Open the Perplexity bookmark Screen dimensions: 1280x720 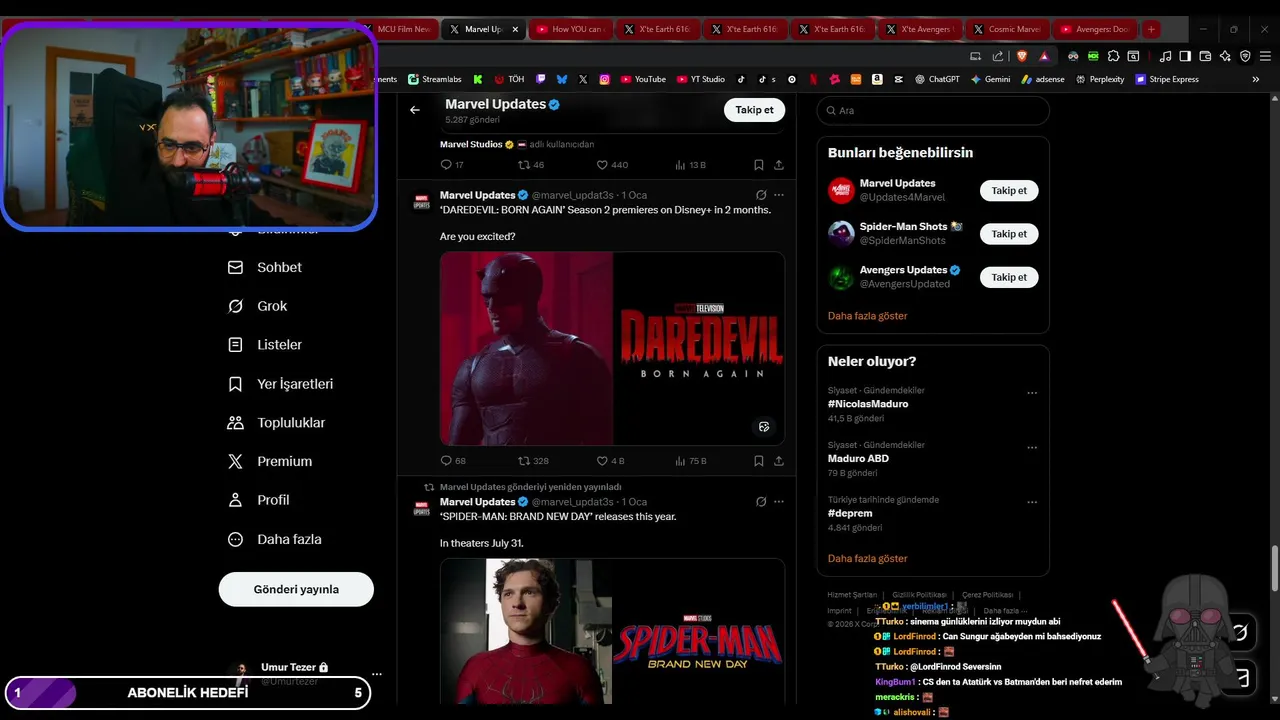[x=1100, y=79]
